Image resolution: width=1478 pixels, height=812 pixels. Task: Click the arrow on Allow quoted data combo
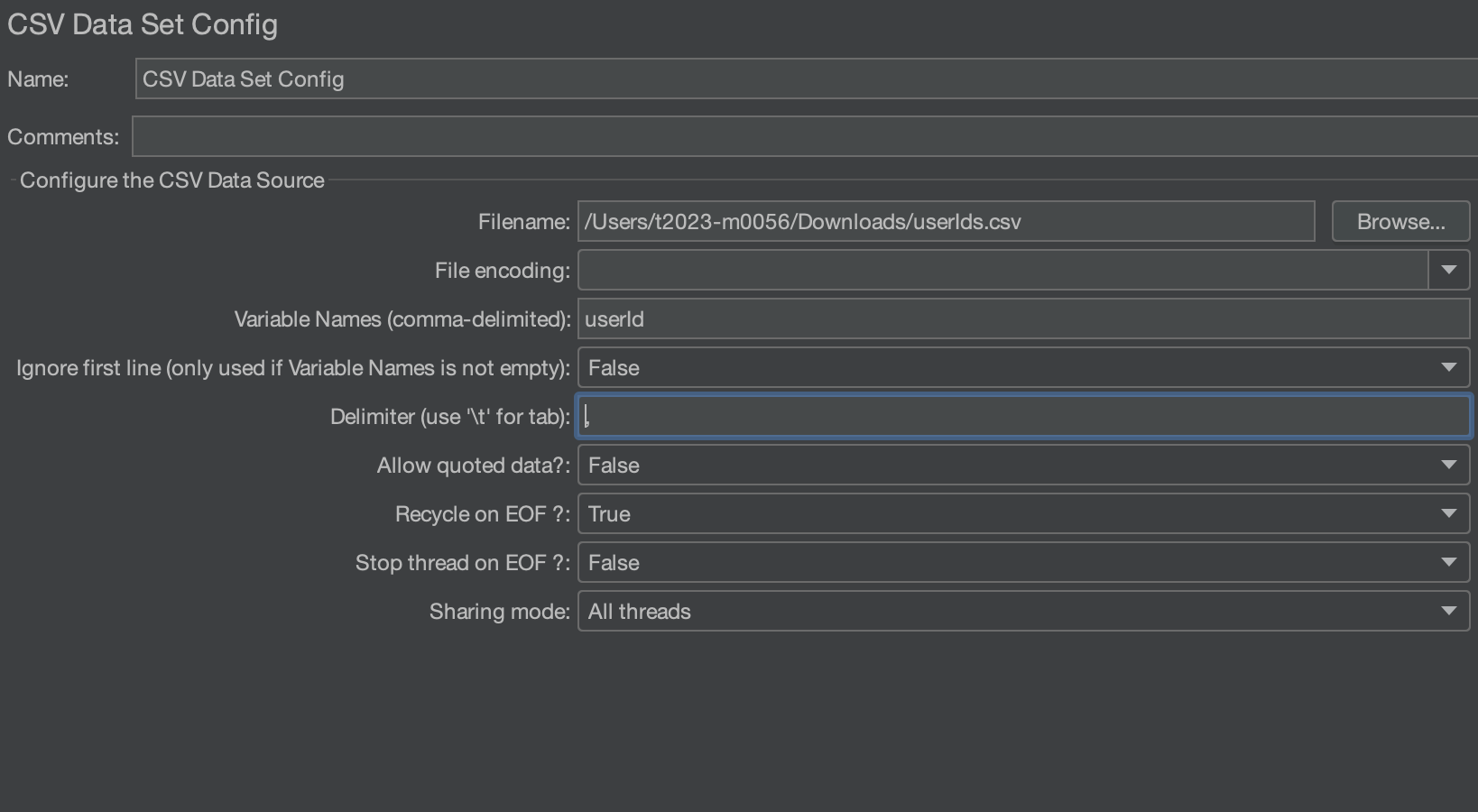point(1449,466)
